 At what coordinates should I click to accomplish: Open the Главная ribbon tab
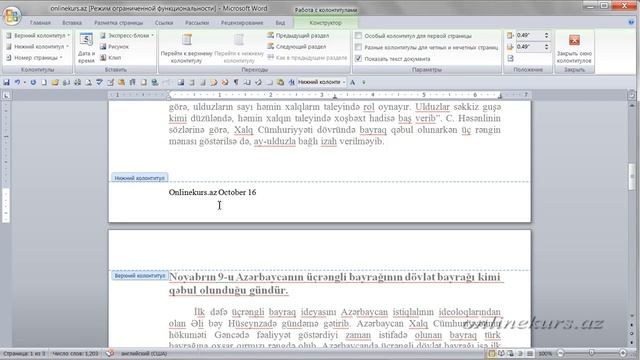tap(40, 23)
